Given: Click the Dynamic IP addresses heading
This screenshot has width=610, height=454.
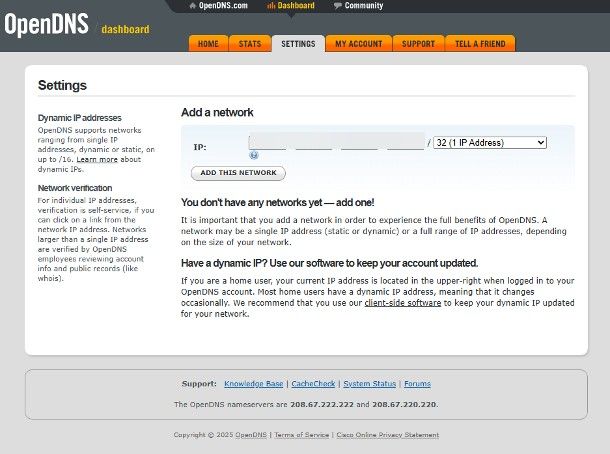Looking at the screenshot, I should click(79, 117).
